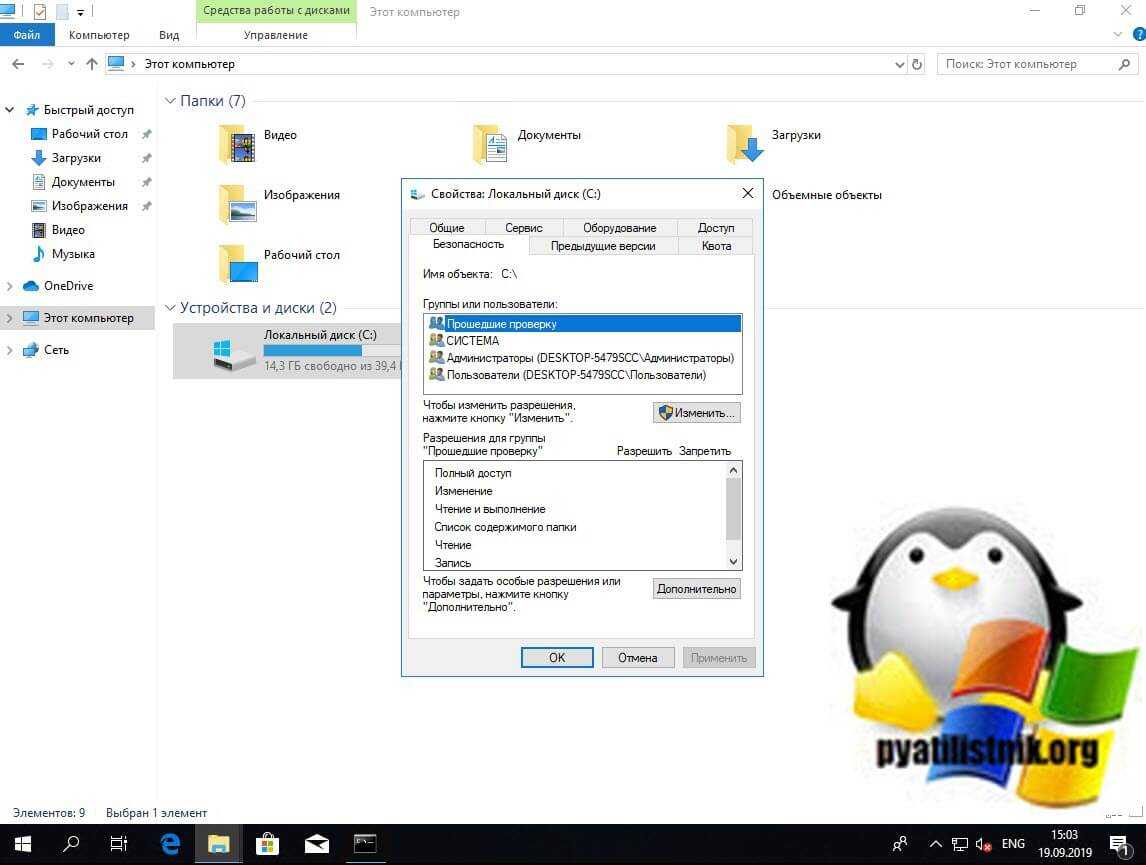Open the Загрузки folder icon
Image resolution: width=1146 pixels, height=865 pixels.
[x=745, y=143]
